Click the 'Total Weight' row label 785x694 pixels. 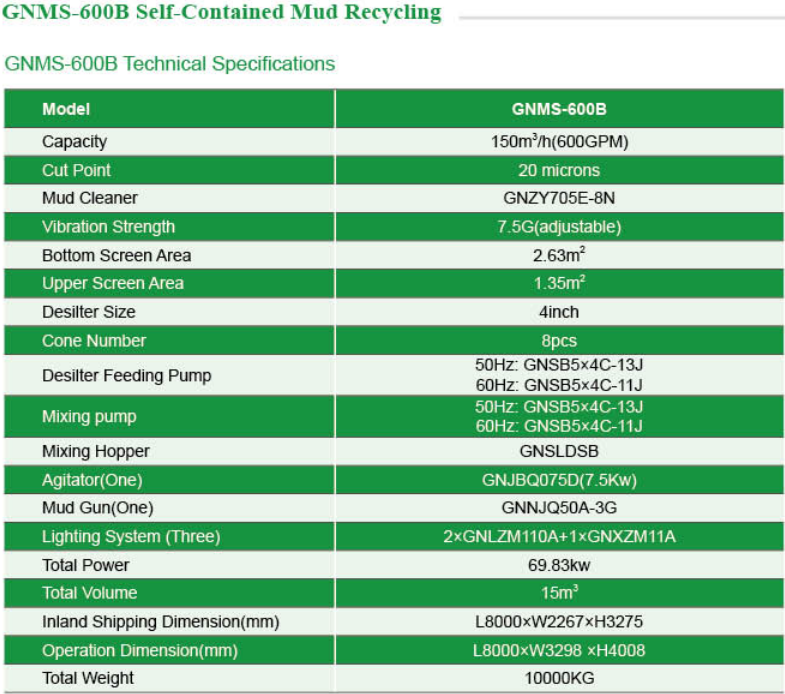click(88, 678)
